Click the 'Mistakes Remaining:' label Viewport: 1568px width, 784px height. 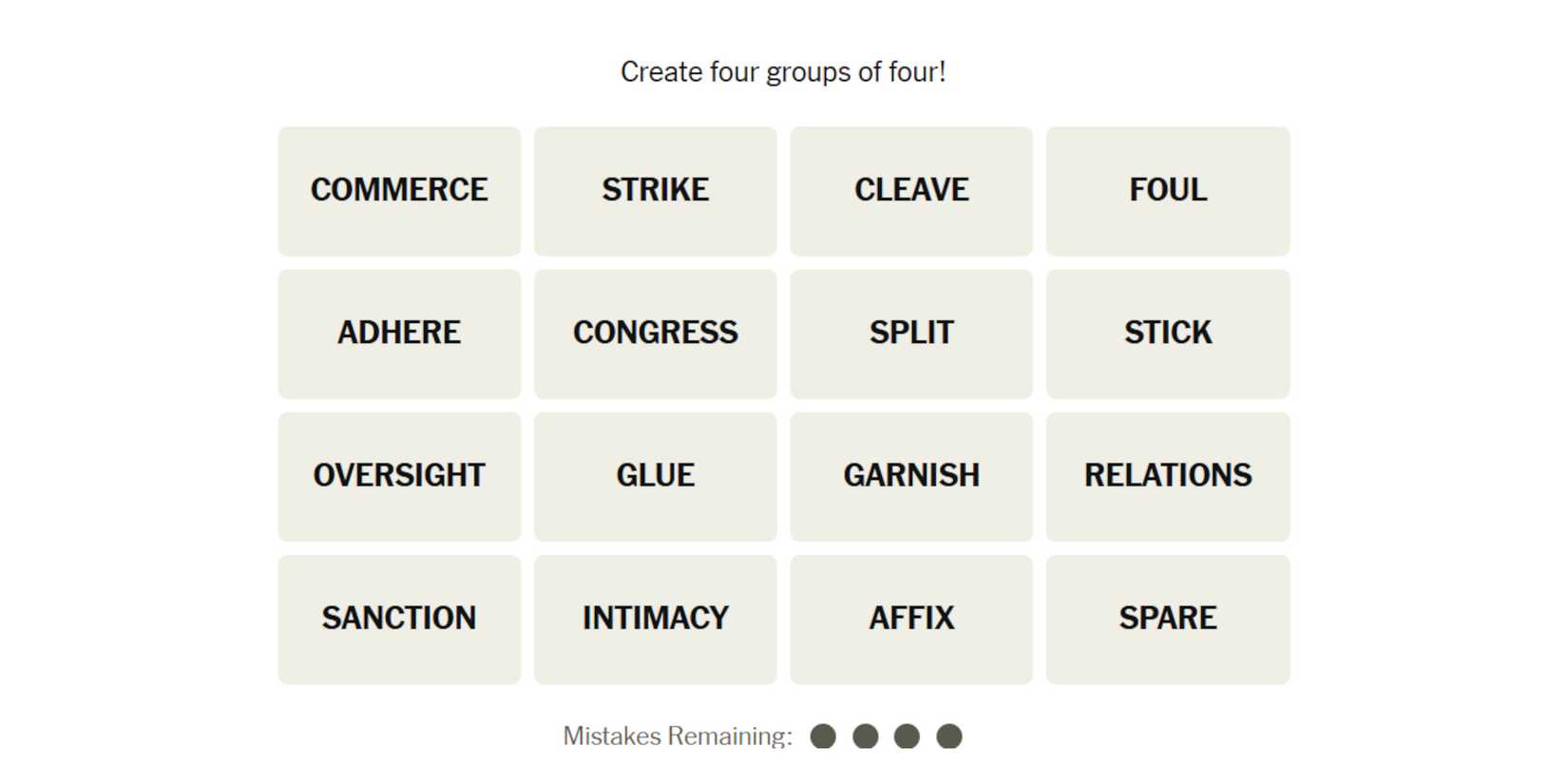click(x=677, y=736)
